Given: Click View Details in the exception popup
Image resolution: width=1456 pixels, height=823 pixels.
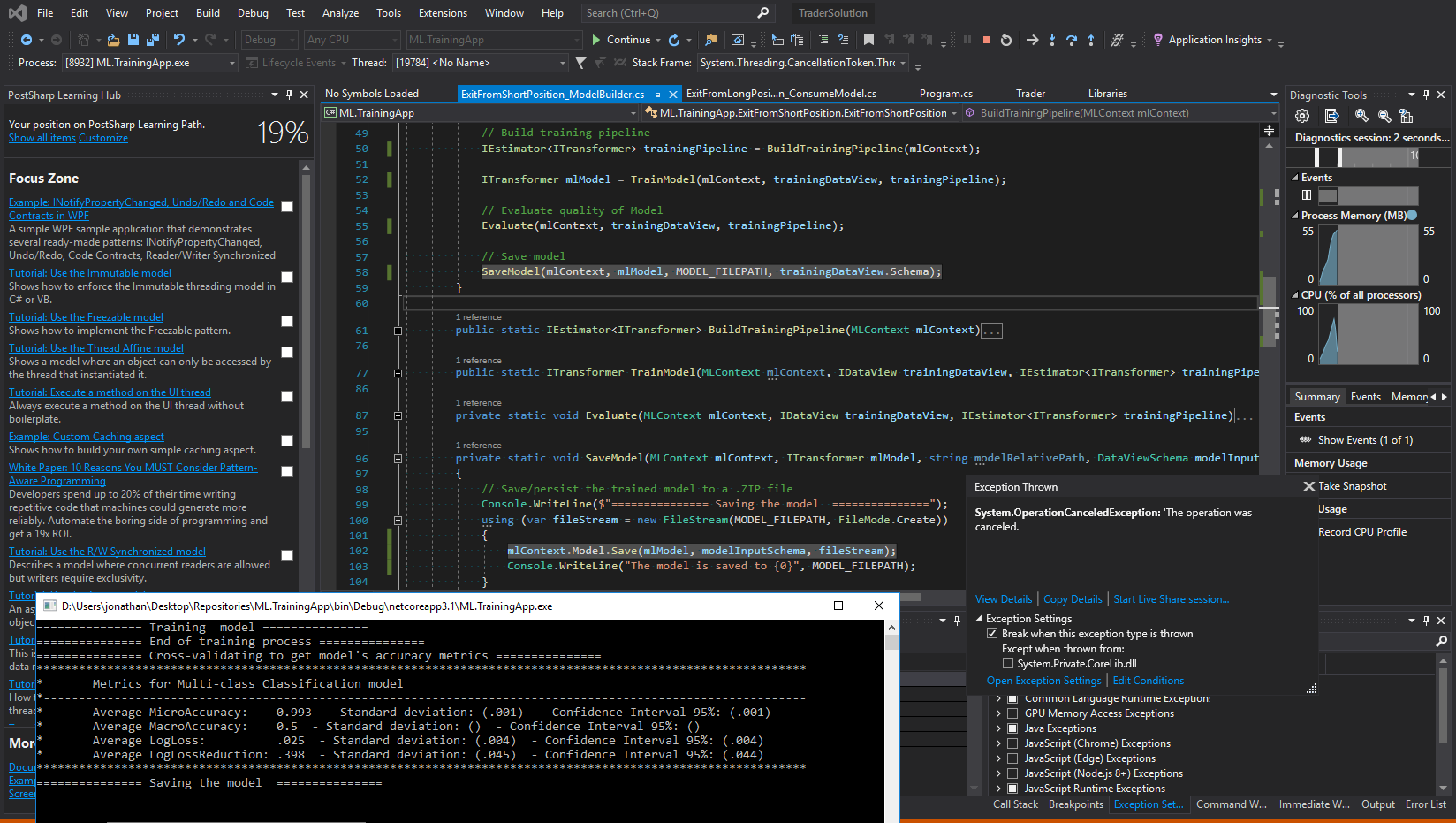Looking at the screenshot, I should click(x=1003, y=598).
